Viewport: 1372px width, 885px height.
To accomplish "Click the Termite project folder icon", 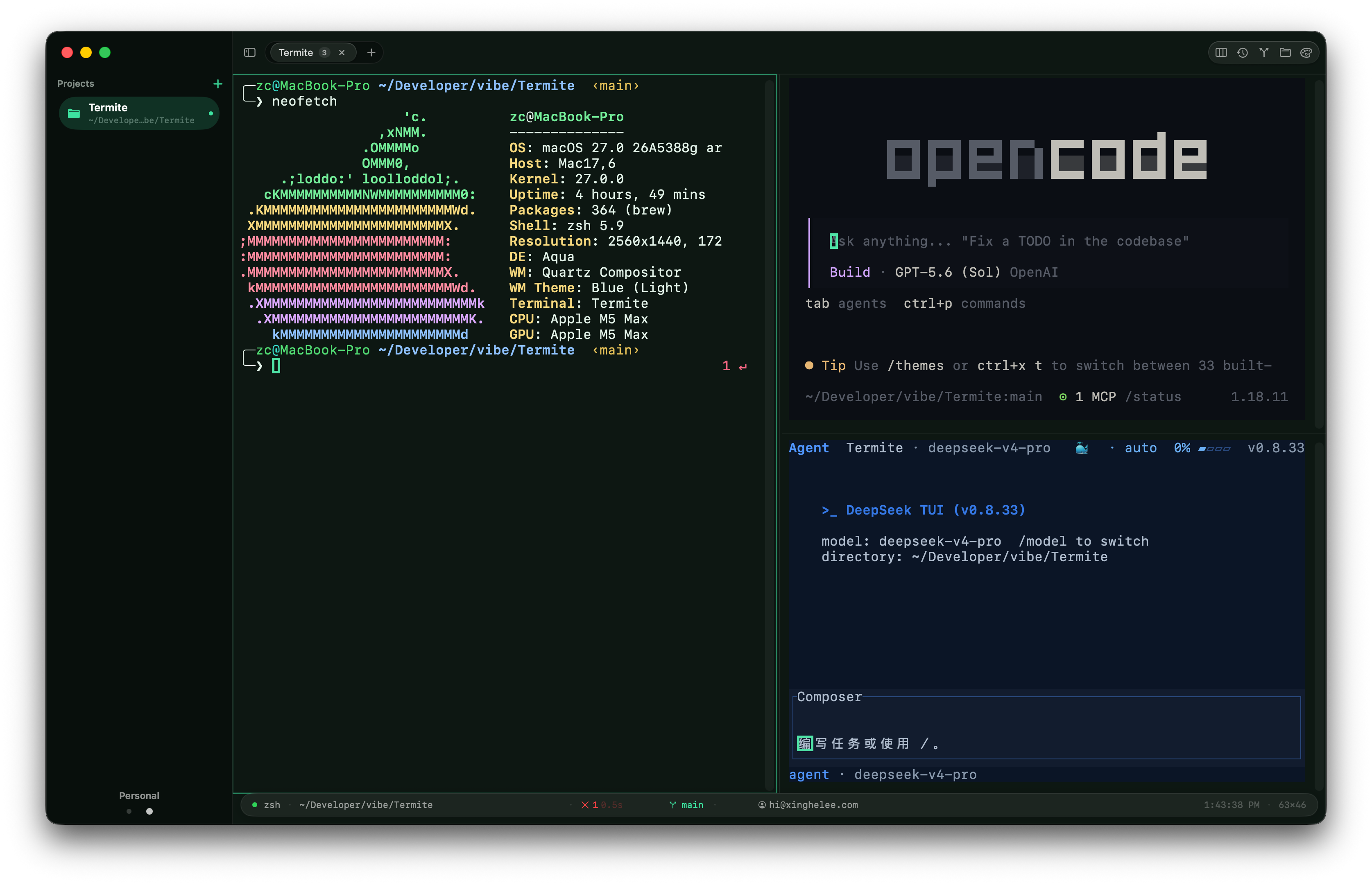I will (74, 113).
